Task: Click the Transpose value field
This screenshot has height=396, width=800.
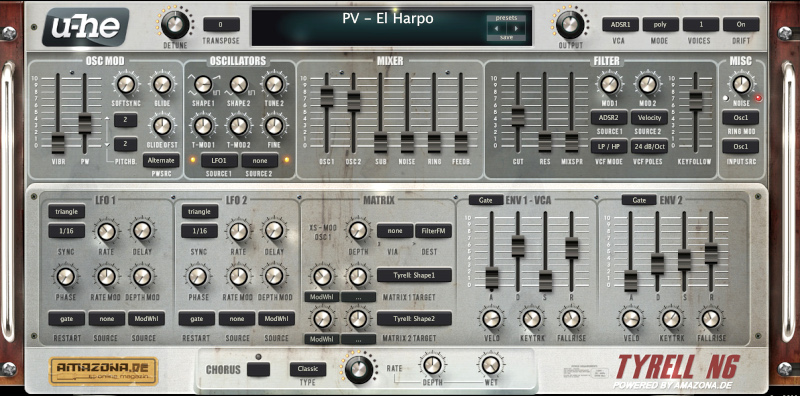Action: click(221, 24)
